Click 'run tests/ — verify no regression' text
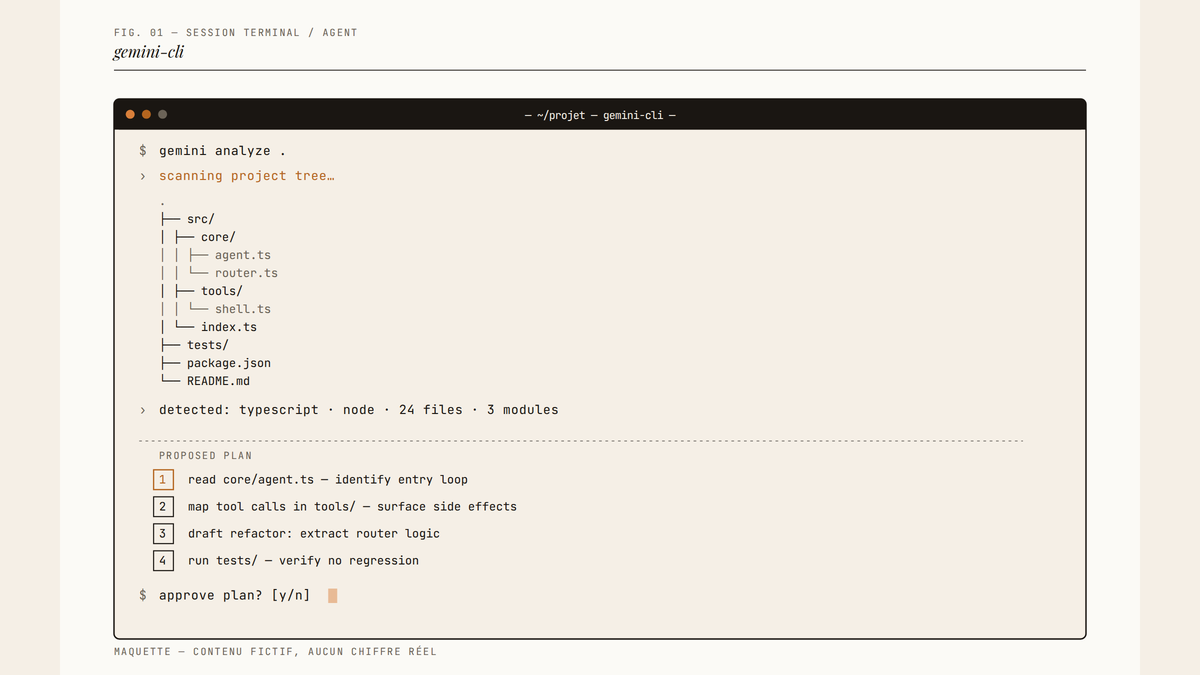This screenshot has width=1200, height=675. (x=303, y=561)
